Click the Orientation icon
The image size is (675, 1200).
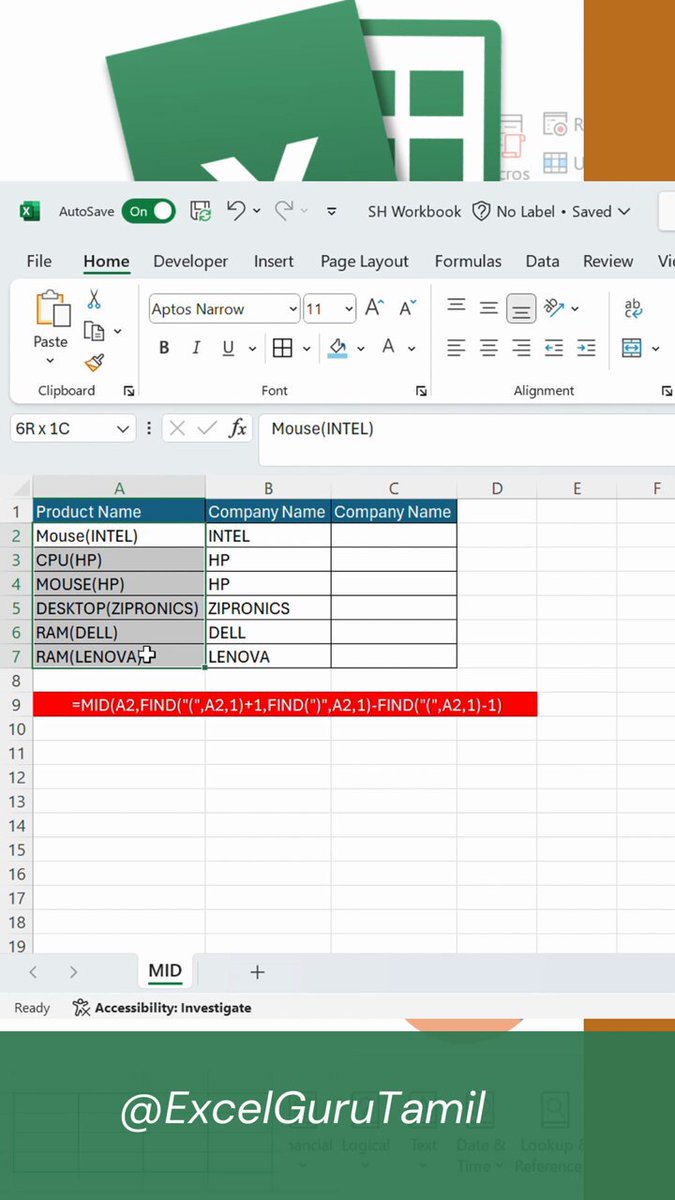tap(554, 308)
